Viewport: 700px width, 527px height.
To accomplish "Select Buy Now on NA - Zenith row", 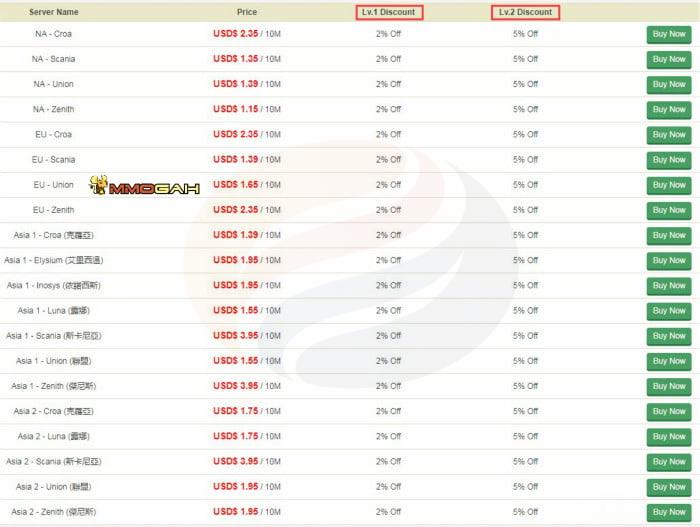I will (x=668, y=109).
